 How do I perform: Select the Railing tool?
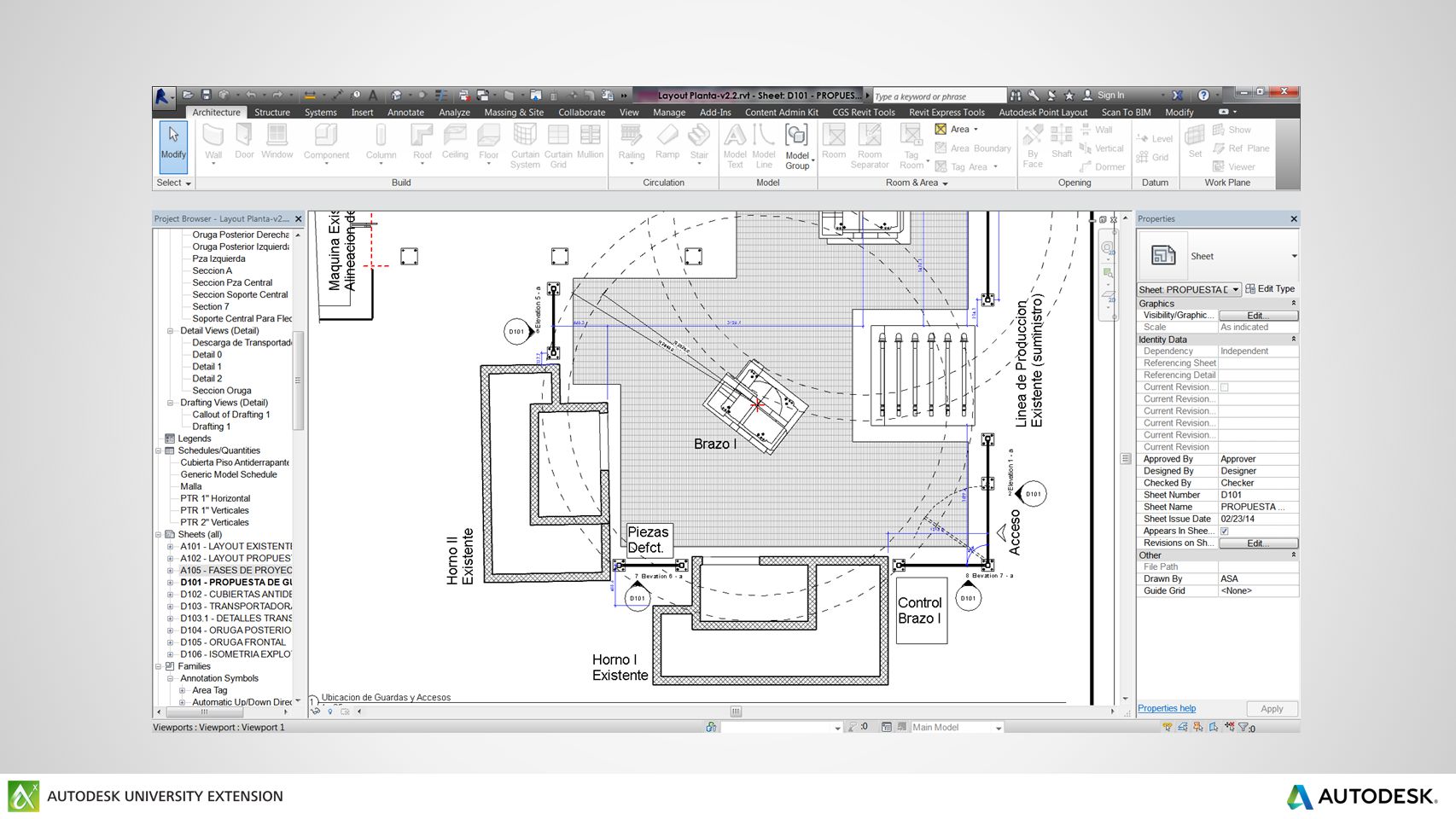pyautogui.click(x=632, y=142)
